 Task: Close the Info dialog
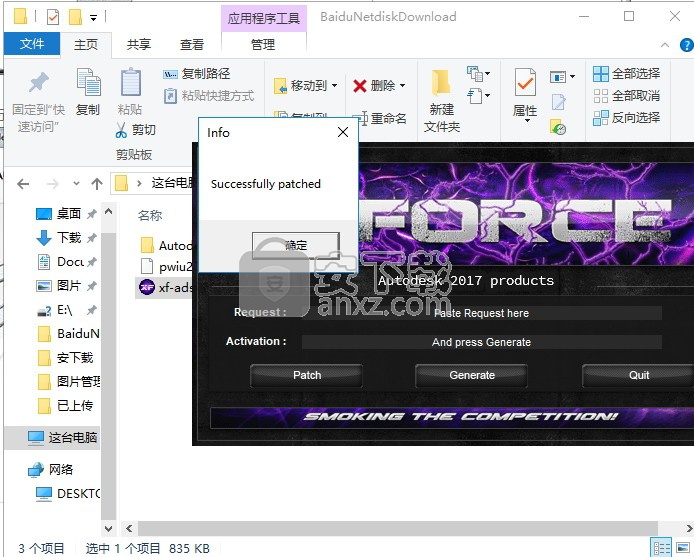(x=343, y=132)
